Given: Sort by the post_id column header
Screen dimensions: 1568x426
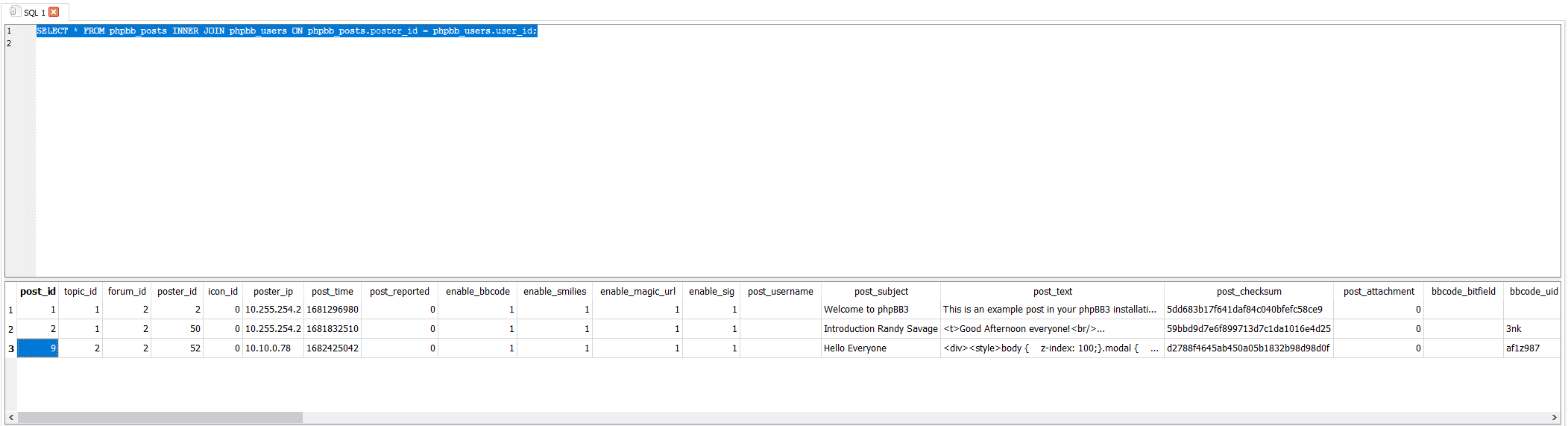Looking at the screenshot, I should [37, 292].
